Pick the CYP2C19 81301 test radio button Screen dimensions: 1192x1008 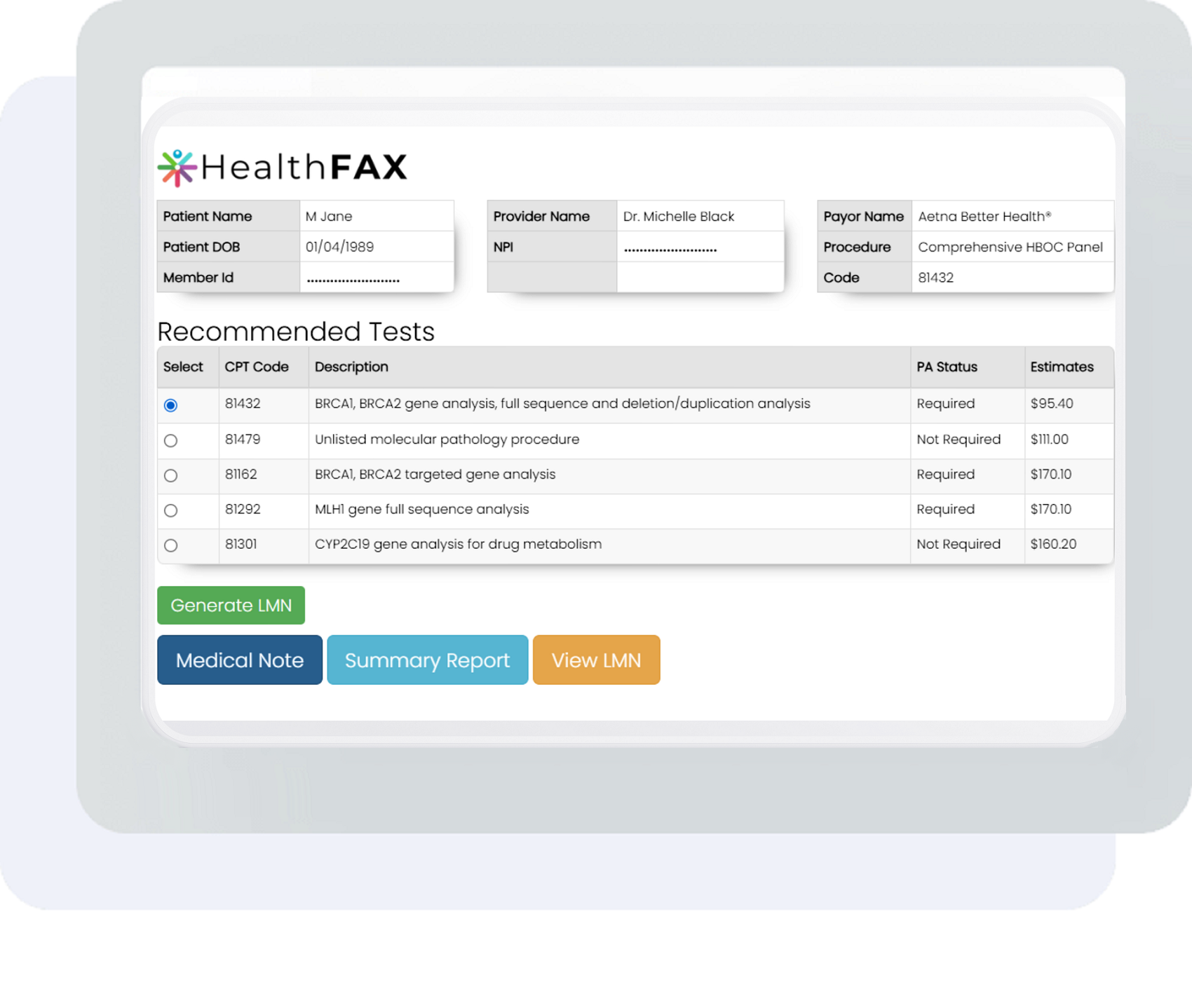click(170, 545)
